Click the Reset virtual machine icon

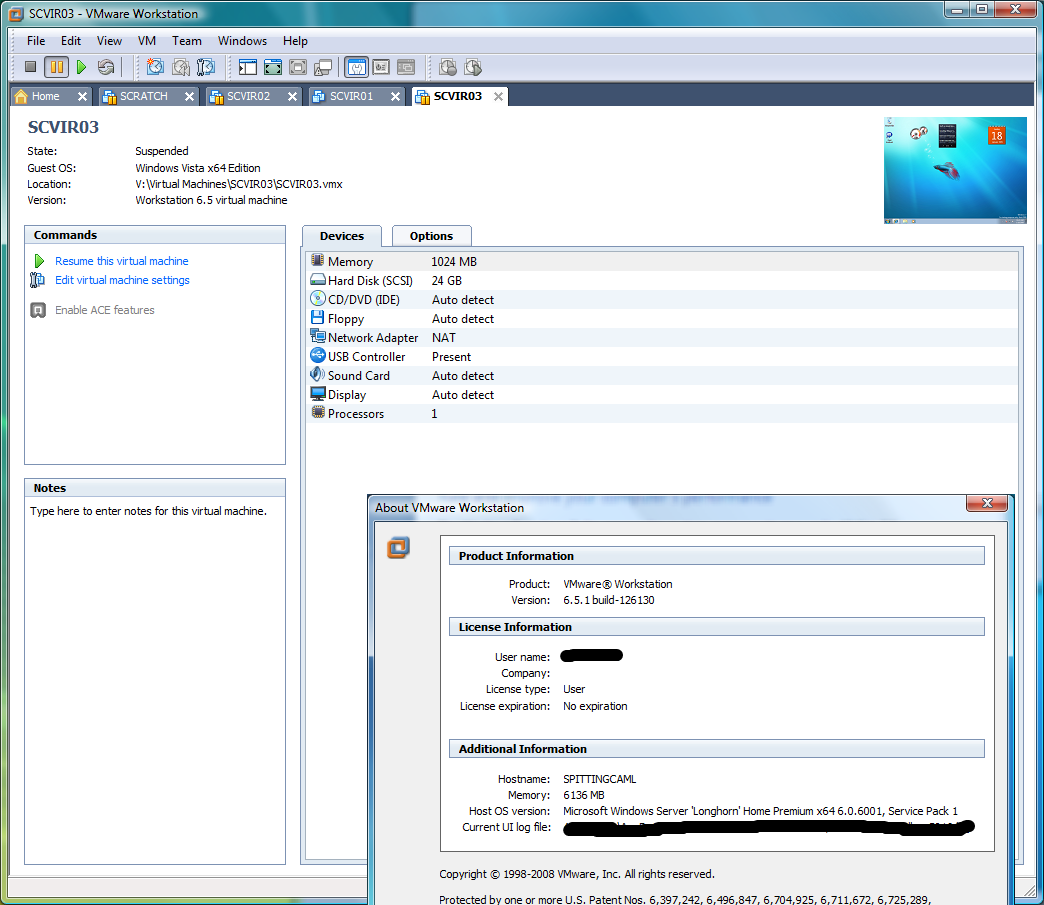tap(106, 67)
